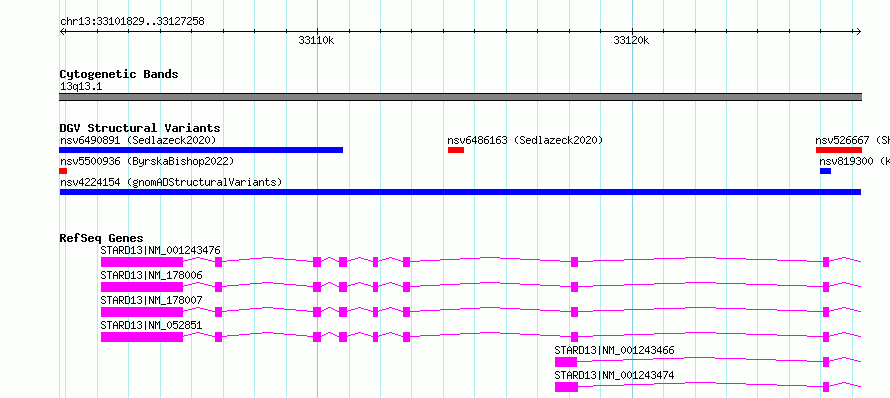
Task: Click the 13q13.1 band name text
Action: point(81,87)
